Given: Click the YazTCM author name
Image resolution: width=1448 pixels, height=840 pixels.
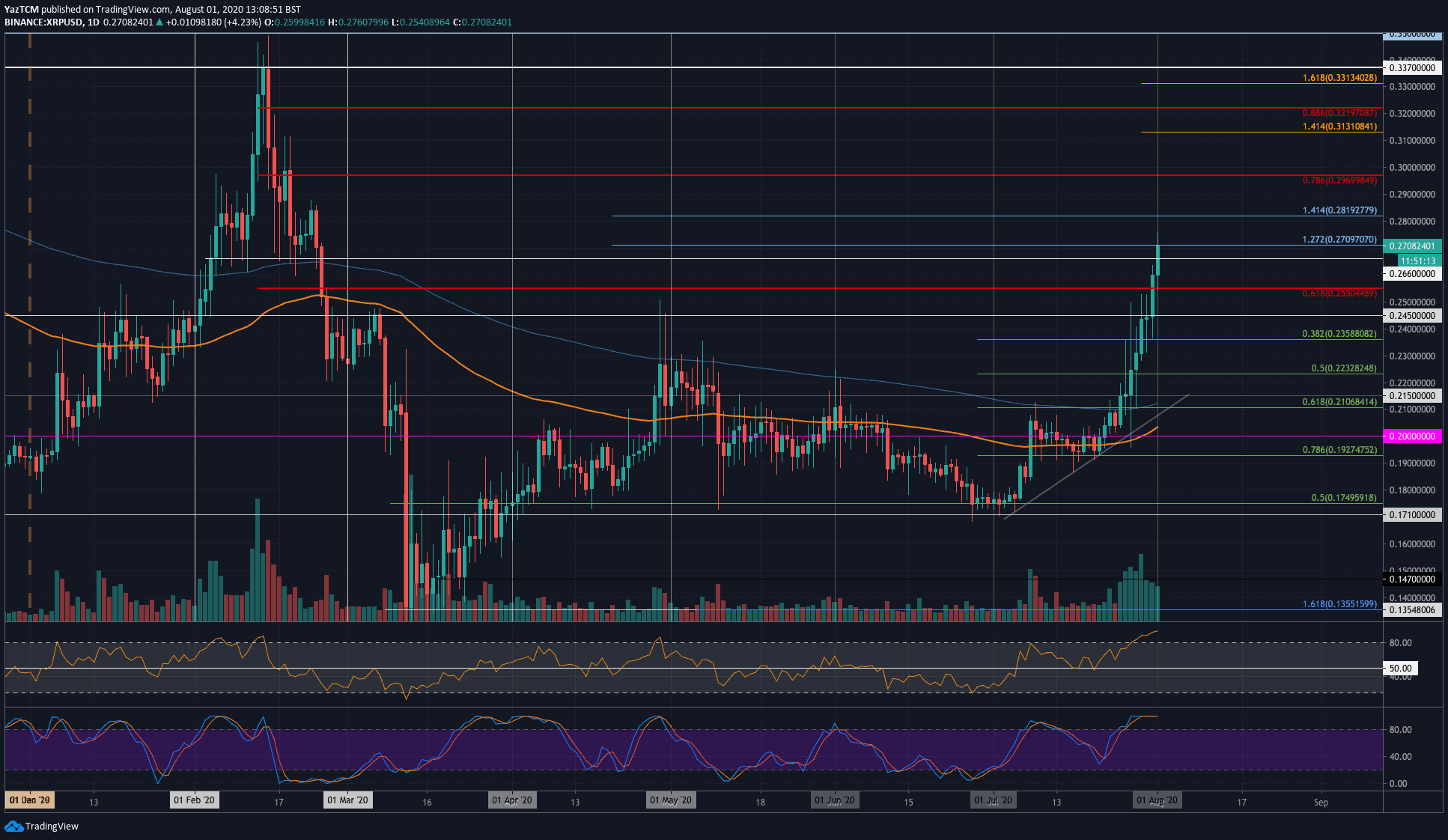Looking at the screenshot, I should coord(22,9).
